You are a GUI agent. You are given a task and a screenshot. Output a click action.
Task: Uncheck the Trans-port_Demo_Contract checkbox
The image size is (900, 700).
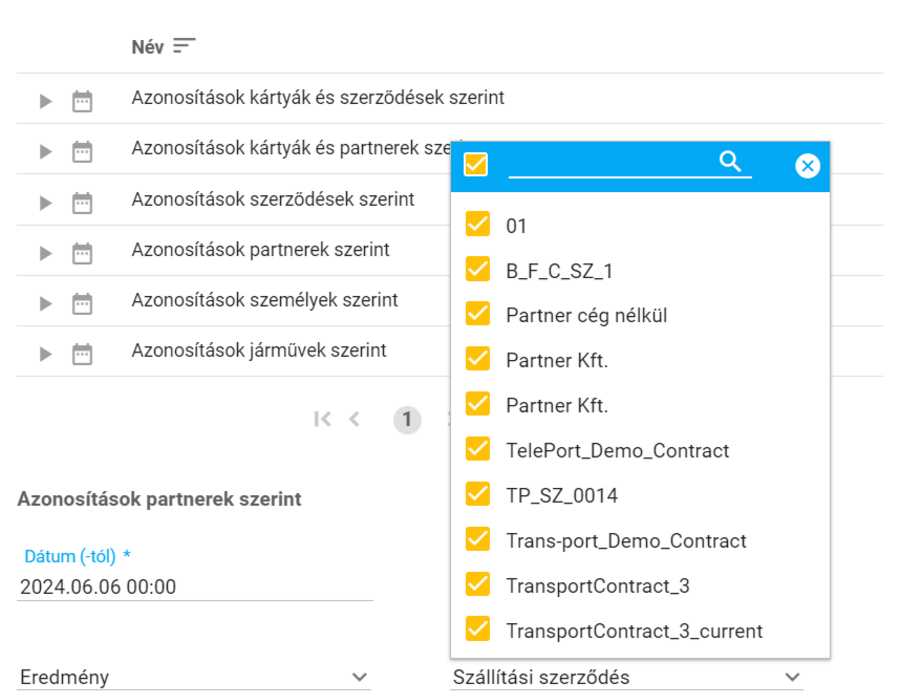[x=478, y=539]
